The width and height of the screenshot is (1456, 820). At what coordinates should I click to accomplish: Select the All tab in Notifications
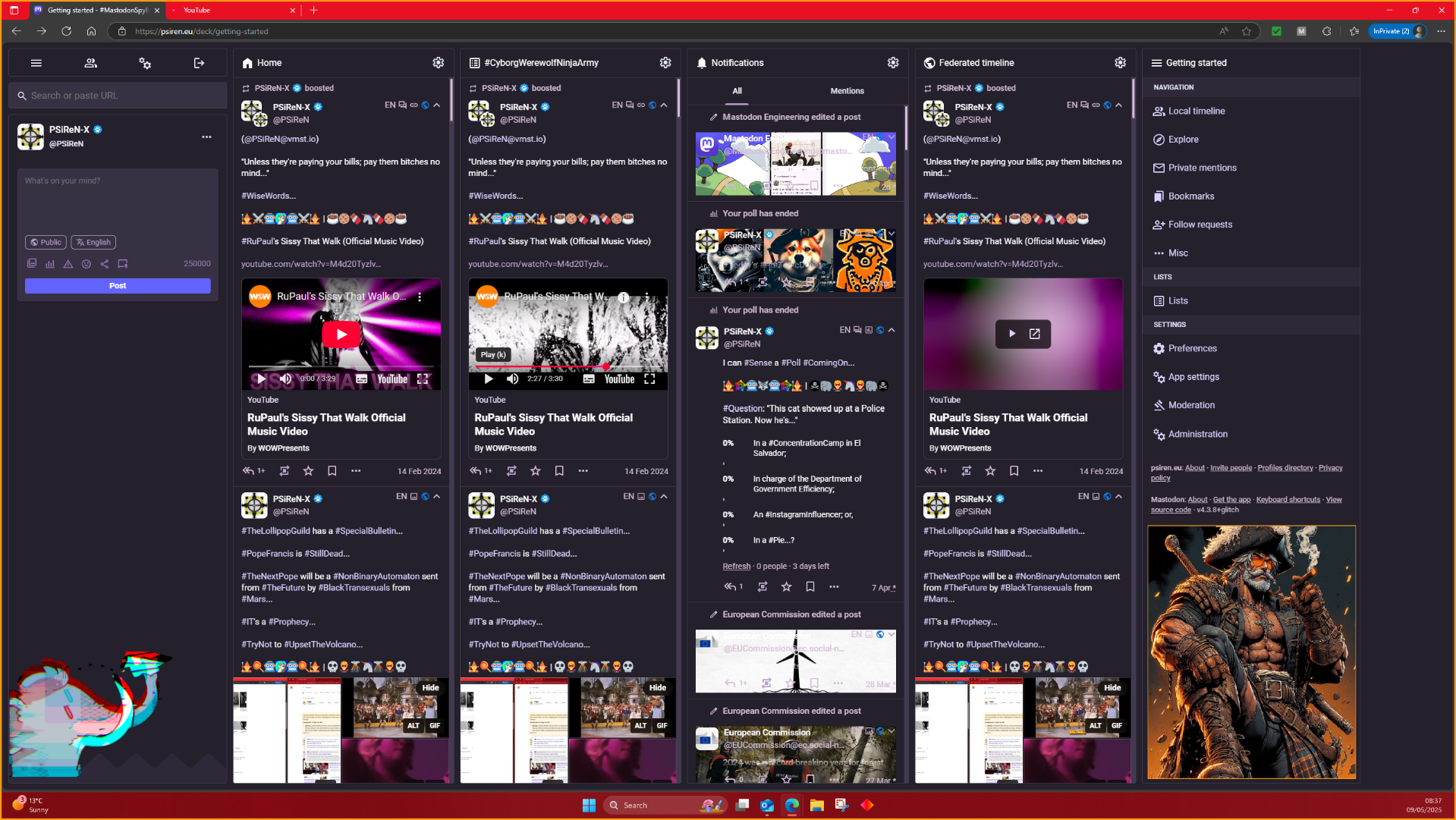coord(737,91)
